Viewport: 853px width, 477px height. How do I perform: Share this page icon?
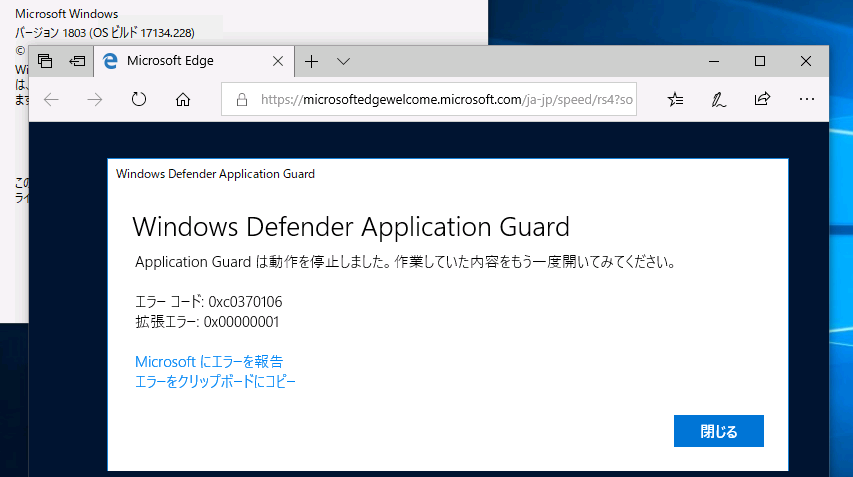point(762,99)
